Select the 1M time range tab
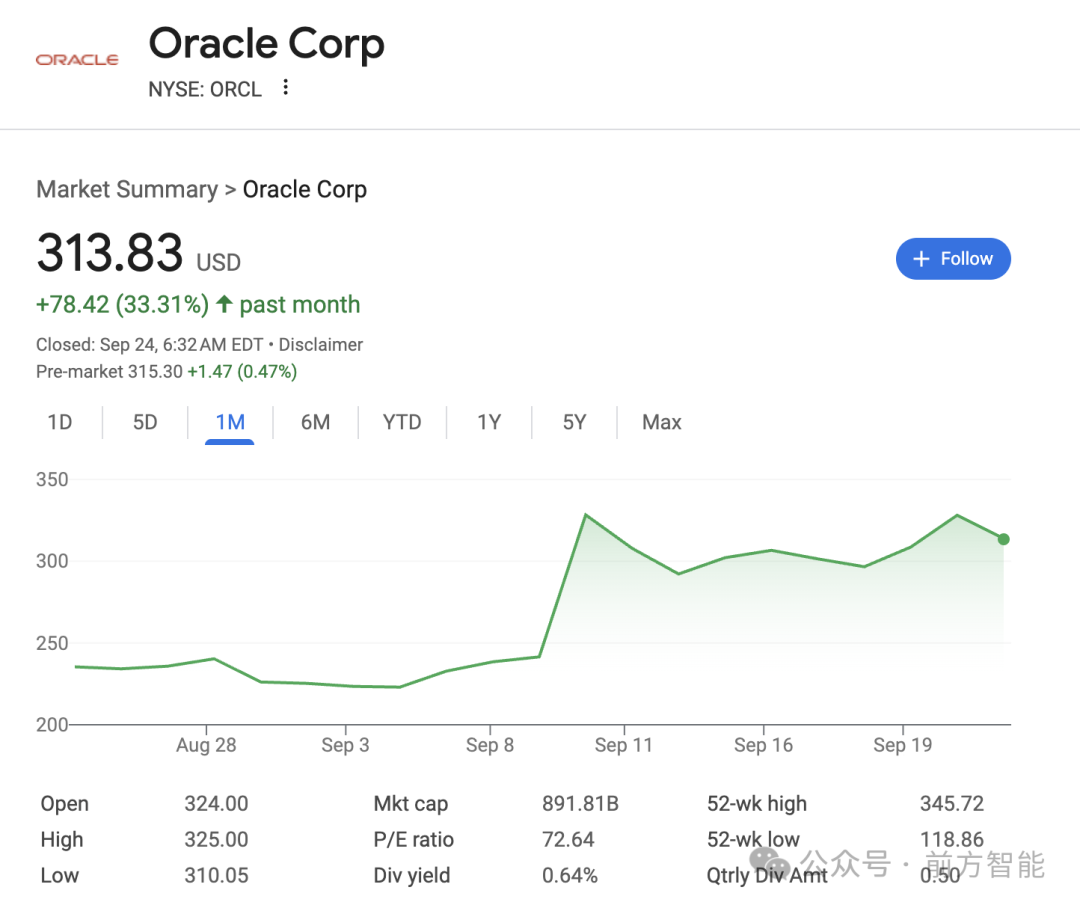Screen dimensions: 1080x908 pos(230,422)
